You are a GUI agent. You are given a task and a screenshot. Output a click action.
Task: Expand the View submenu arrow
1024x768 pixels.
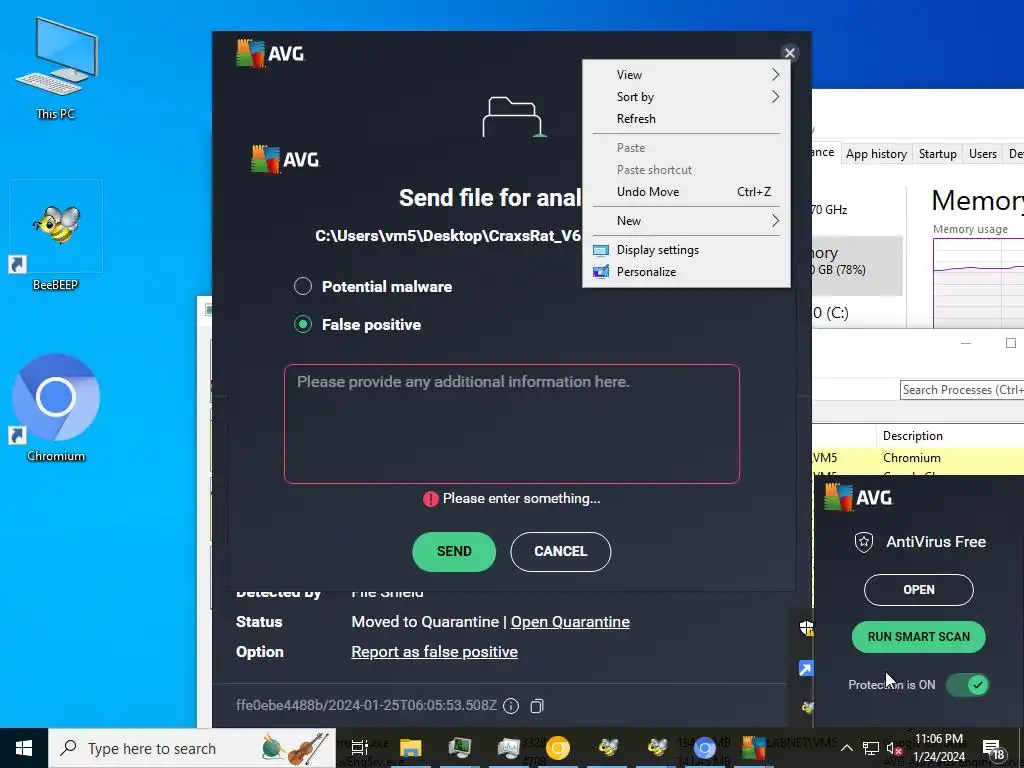pos(775,74)
